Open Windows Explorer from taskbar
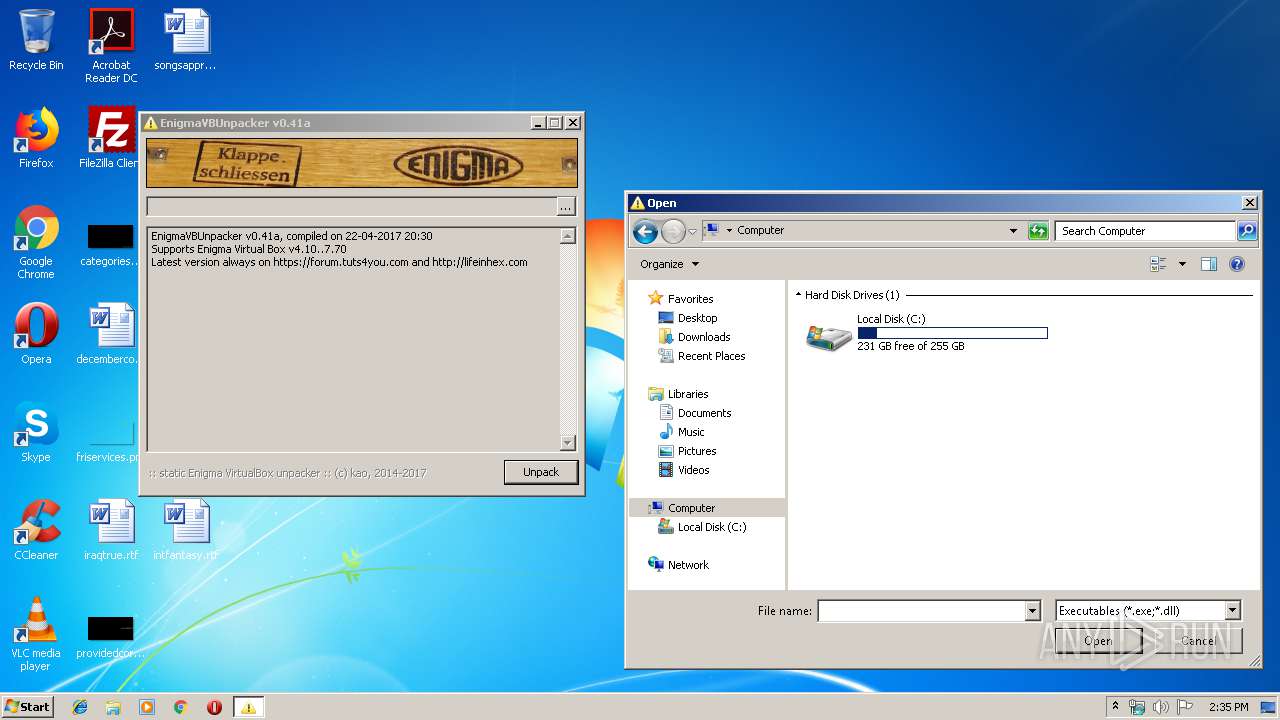The width and height of the screenshot is (1280, 720). click(113, 707)
